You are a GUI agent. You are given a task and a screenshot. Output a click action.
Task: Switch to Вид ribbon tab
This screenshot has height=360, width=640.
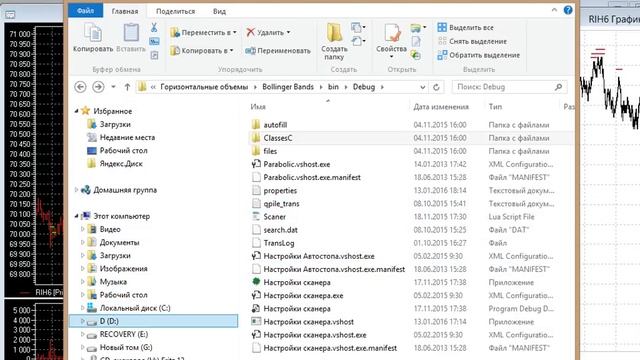coord(219,11)
